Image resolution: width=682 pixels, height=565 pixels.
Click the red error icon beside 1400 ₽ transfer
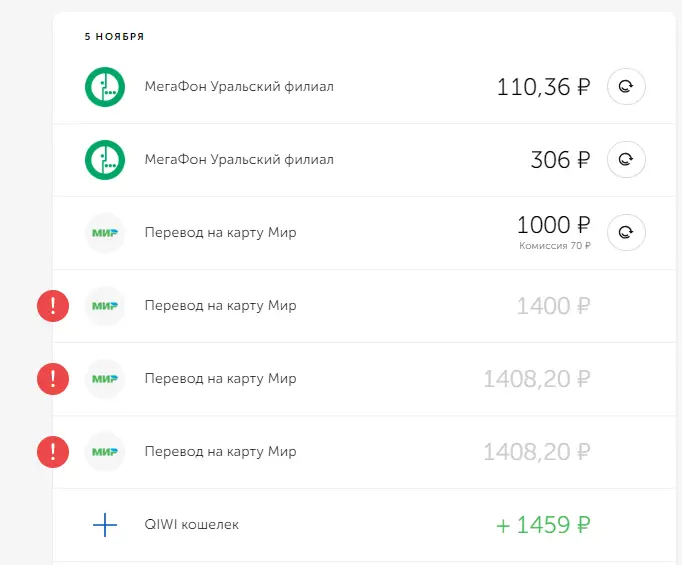pyautogui.click(x=53, y=306)
